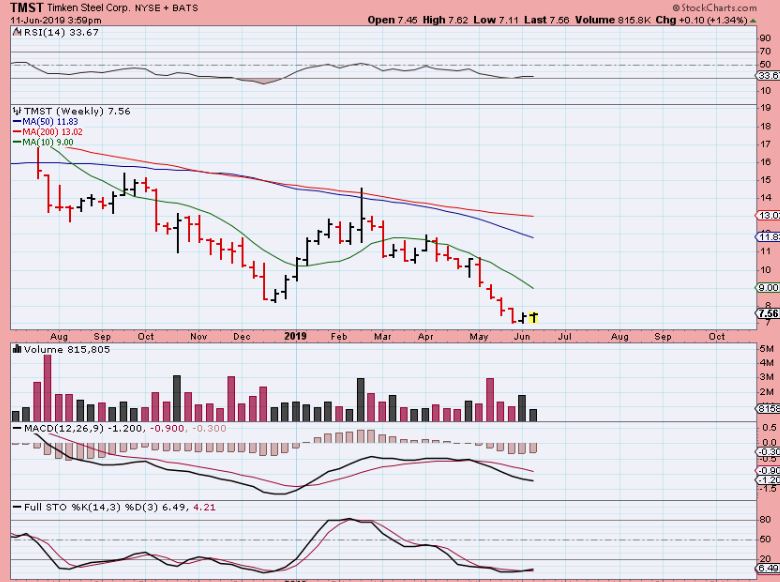Viewport: 780px width, 582px height.
Task: Click the MACD line icon before MACD(12,26,9)
Action: [17, 428]
